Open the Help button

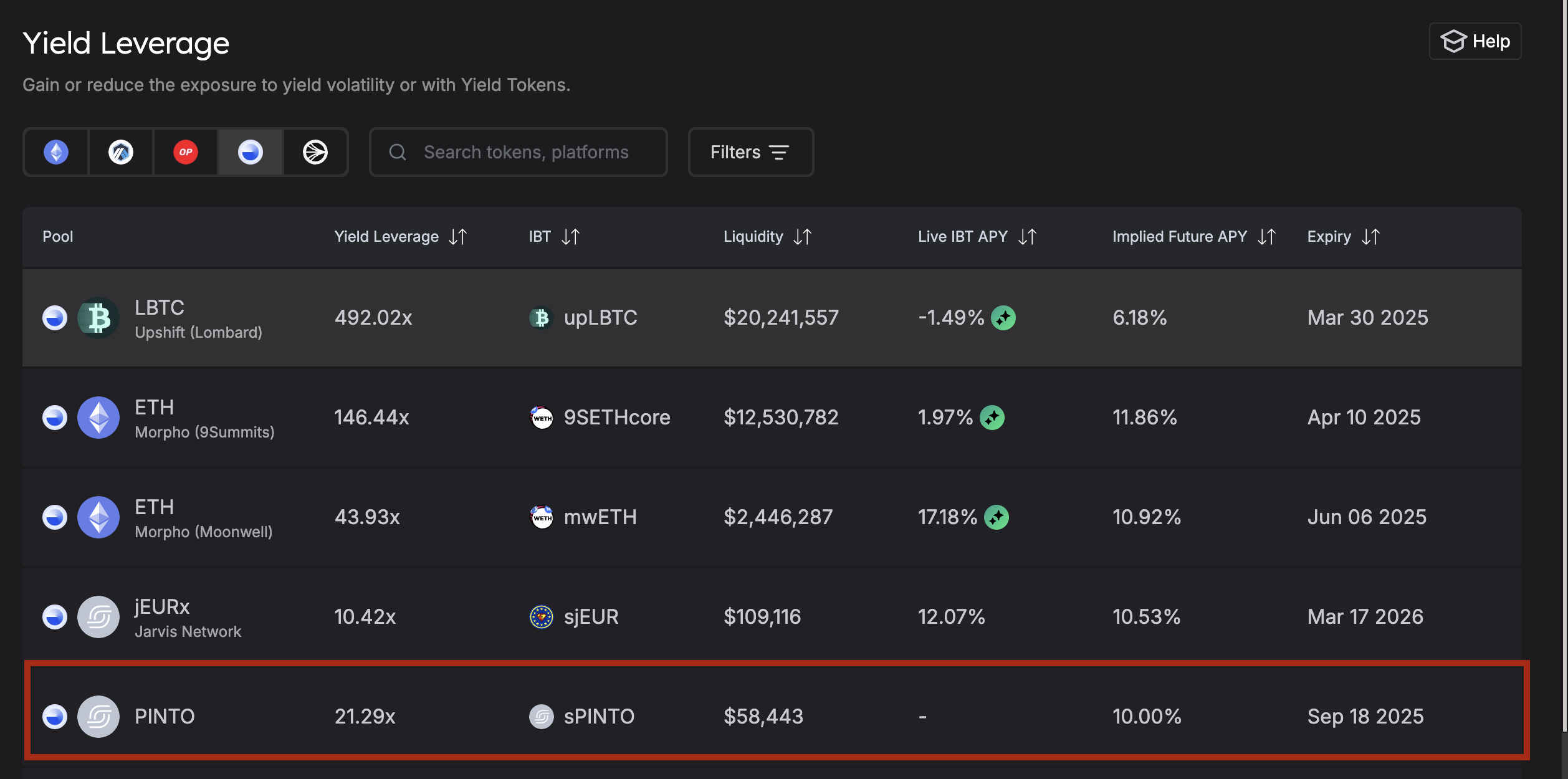(x=1475, y=42)
